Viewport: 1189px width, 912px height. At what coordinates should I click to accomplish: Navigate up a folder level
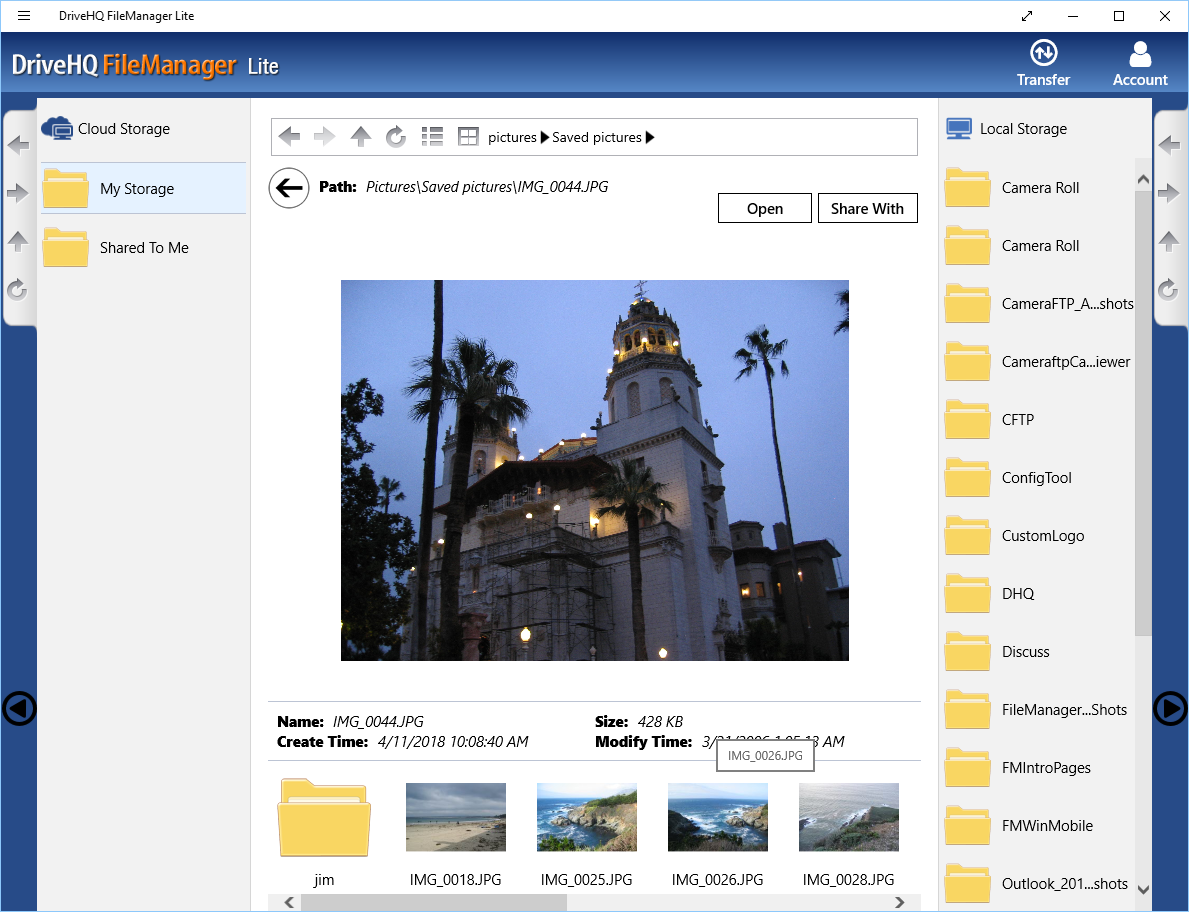click(360, 136)
